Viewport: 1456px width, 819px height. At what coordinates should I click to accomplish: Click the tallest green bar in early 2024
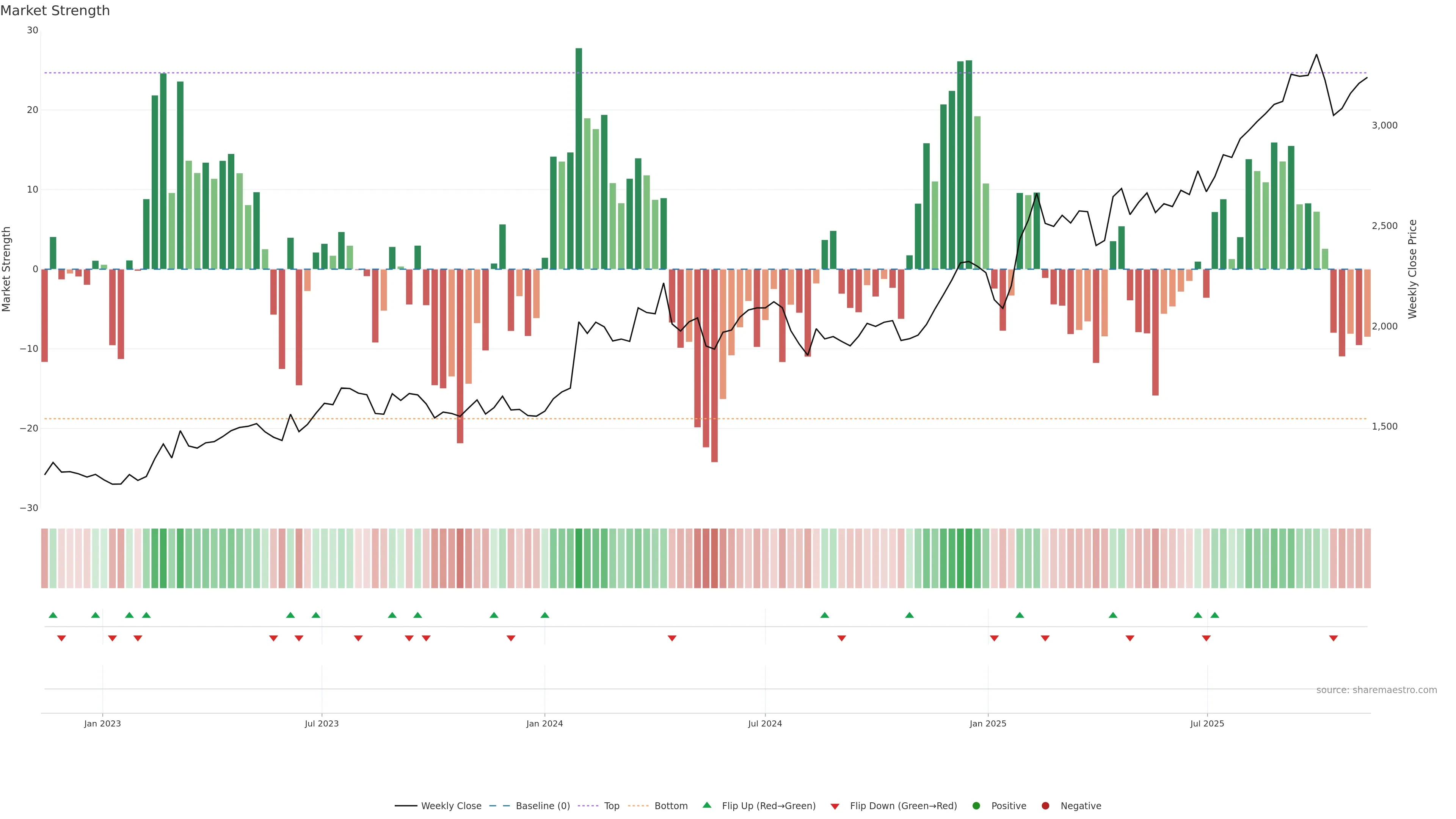coord(579,158)
